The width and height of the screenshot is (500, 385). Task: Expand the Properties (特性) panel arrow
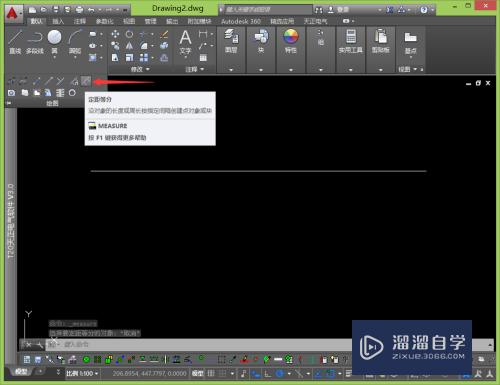click(291, 70)
